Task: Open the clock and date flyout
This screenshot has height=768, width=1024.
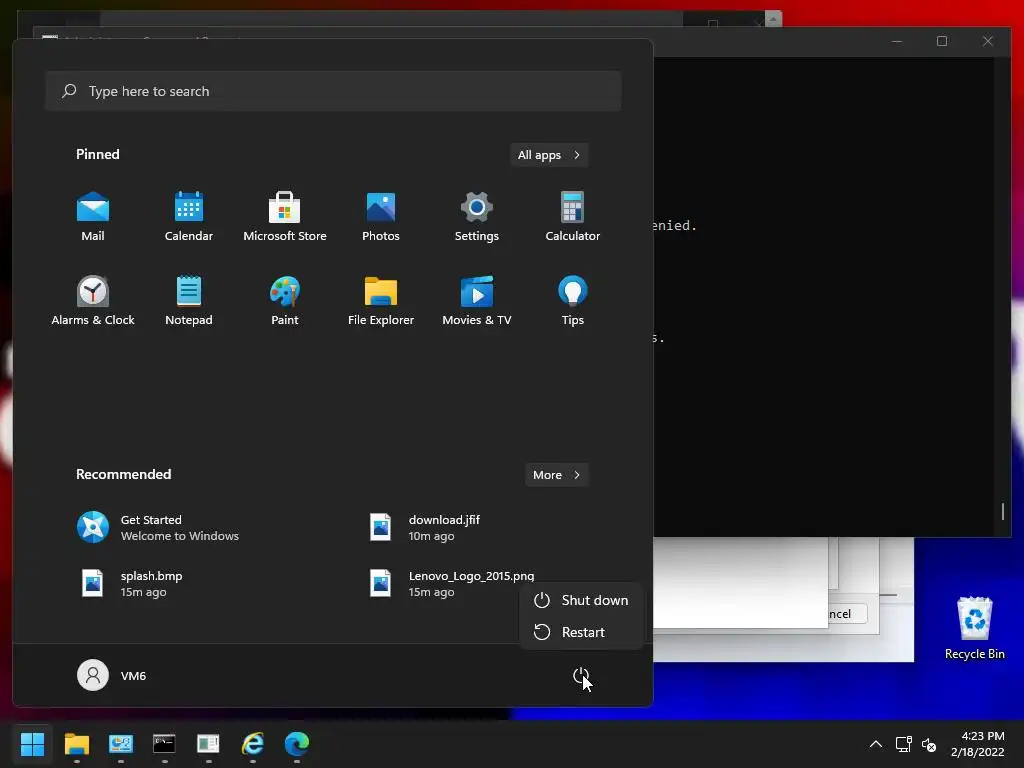Action: 977,744
